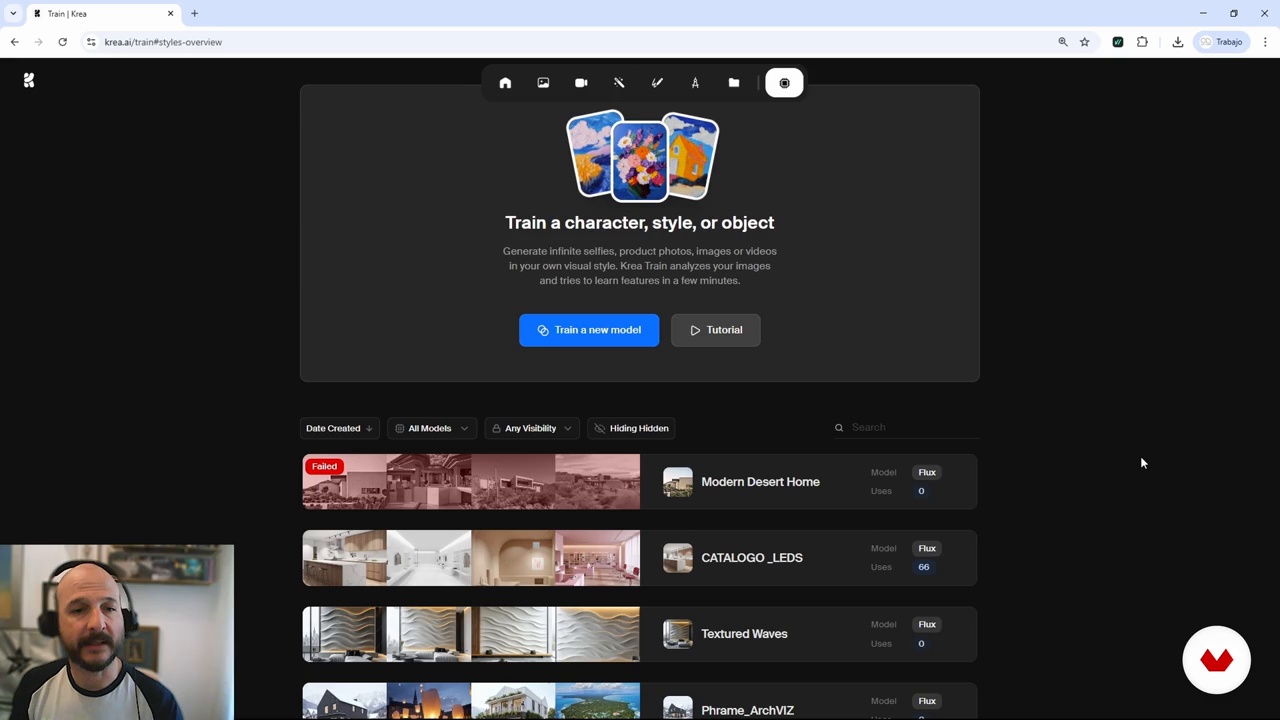Open the Video tool camera icon
This screenshot has width=1280, height=720.
coord(581,83)
